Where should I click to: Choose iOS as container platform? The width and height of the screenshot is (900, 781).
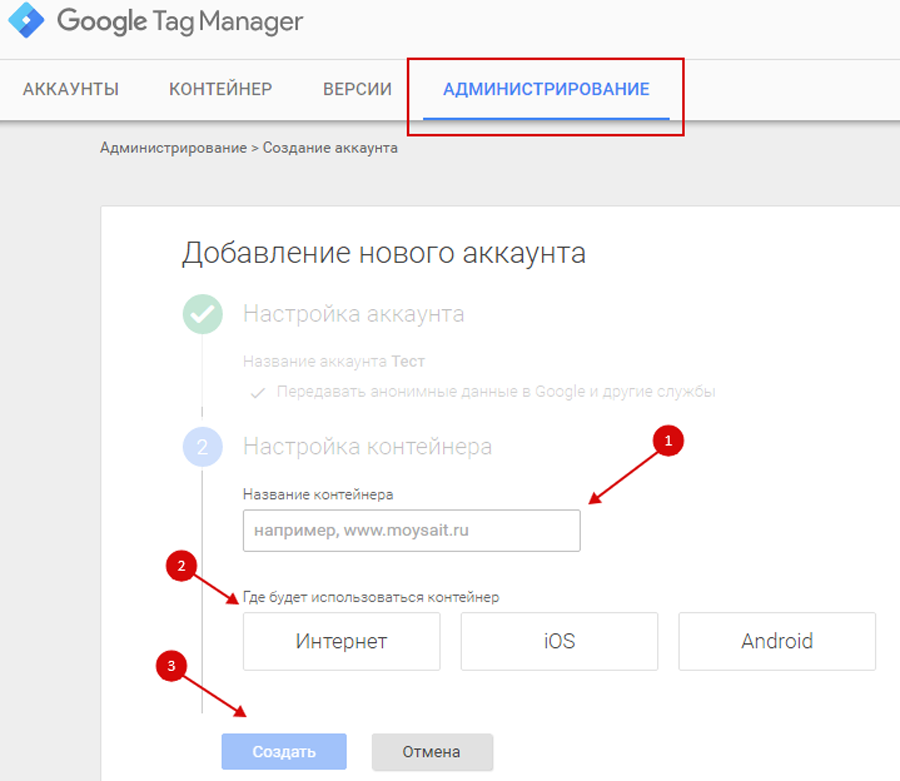[x=559, y=641]
